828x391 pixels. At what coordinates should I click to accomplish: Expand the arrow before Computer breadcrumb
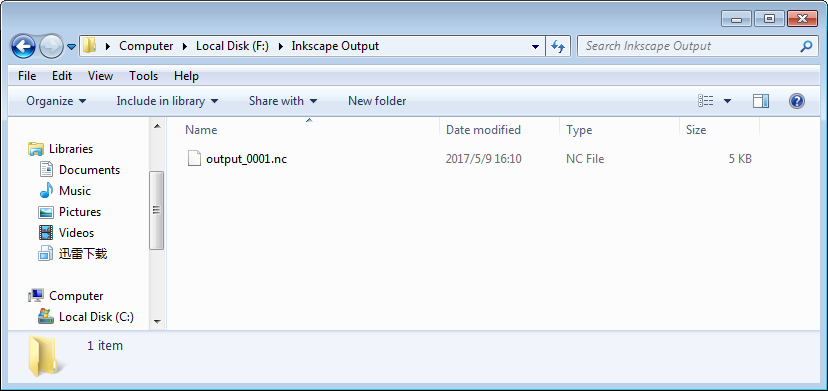pos(108,46)
